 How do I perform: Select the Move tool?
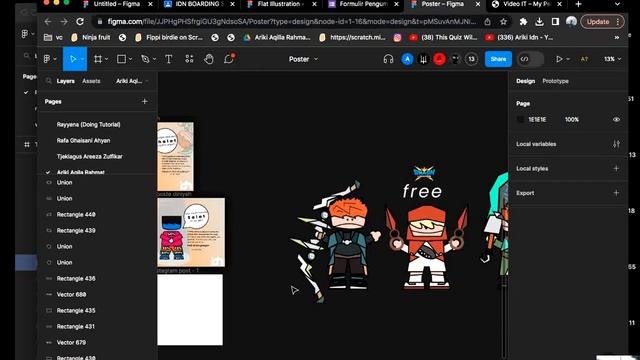(x=73, y=59)
